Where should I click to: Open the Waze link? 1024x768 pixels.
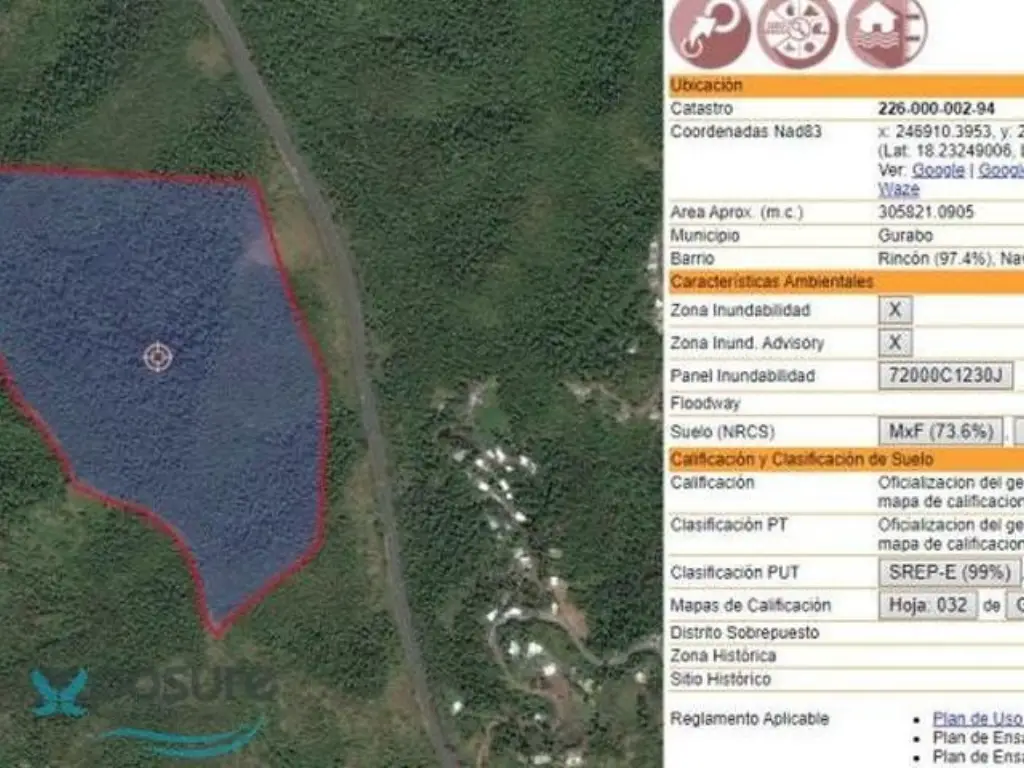coord(899,189)
